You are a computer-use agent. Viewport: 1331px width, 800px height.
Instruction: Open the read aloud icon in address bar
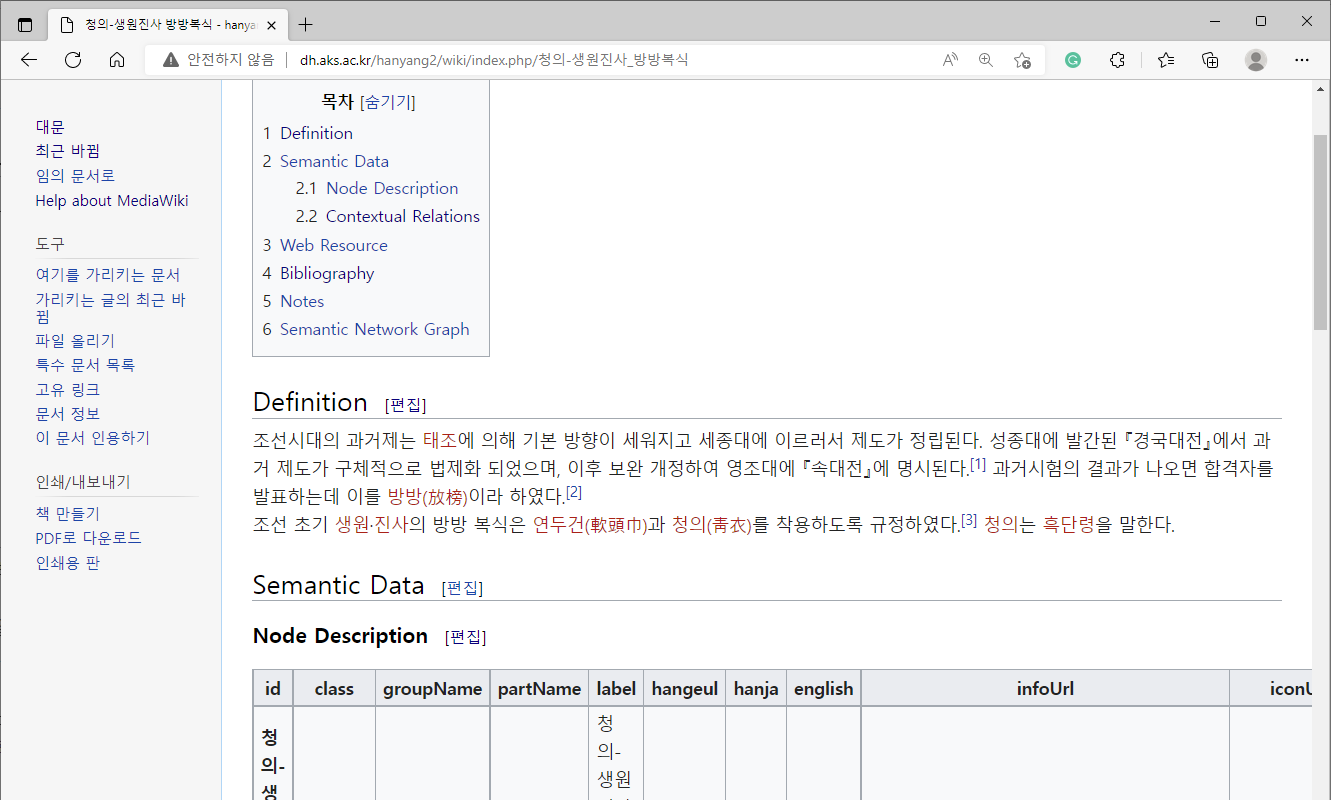(950, 60)
